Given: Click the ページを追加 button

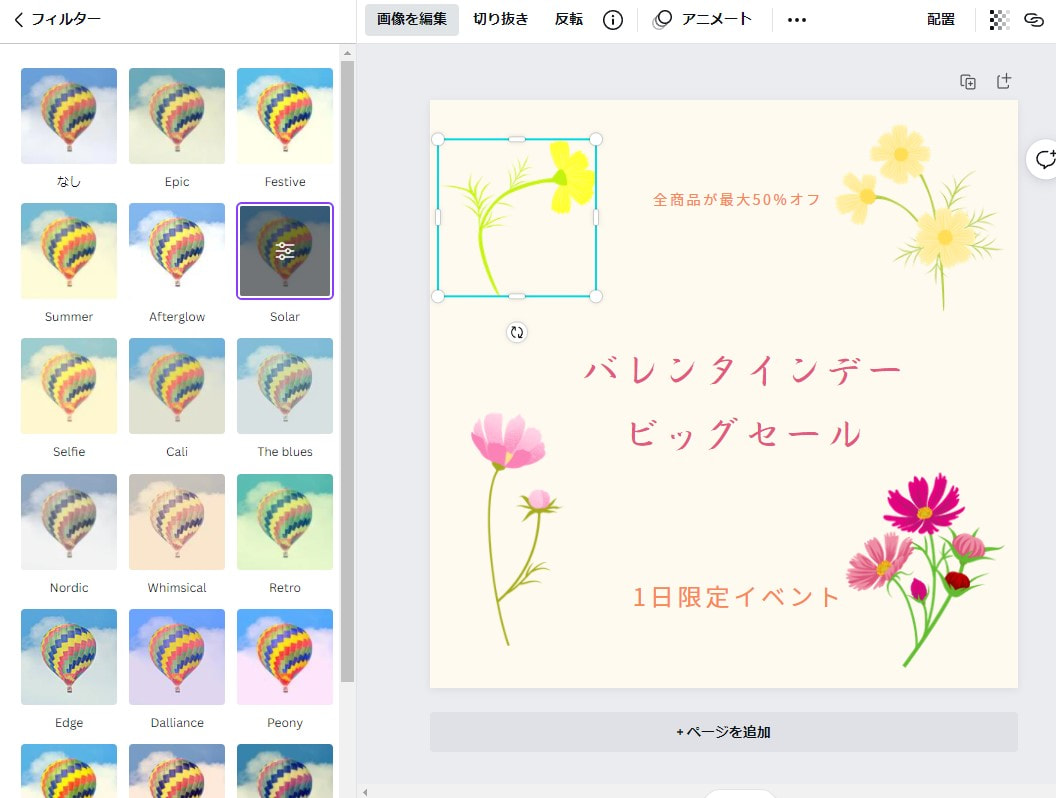Looking at the screenshot, I should coord(724,732).
